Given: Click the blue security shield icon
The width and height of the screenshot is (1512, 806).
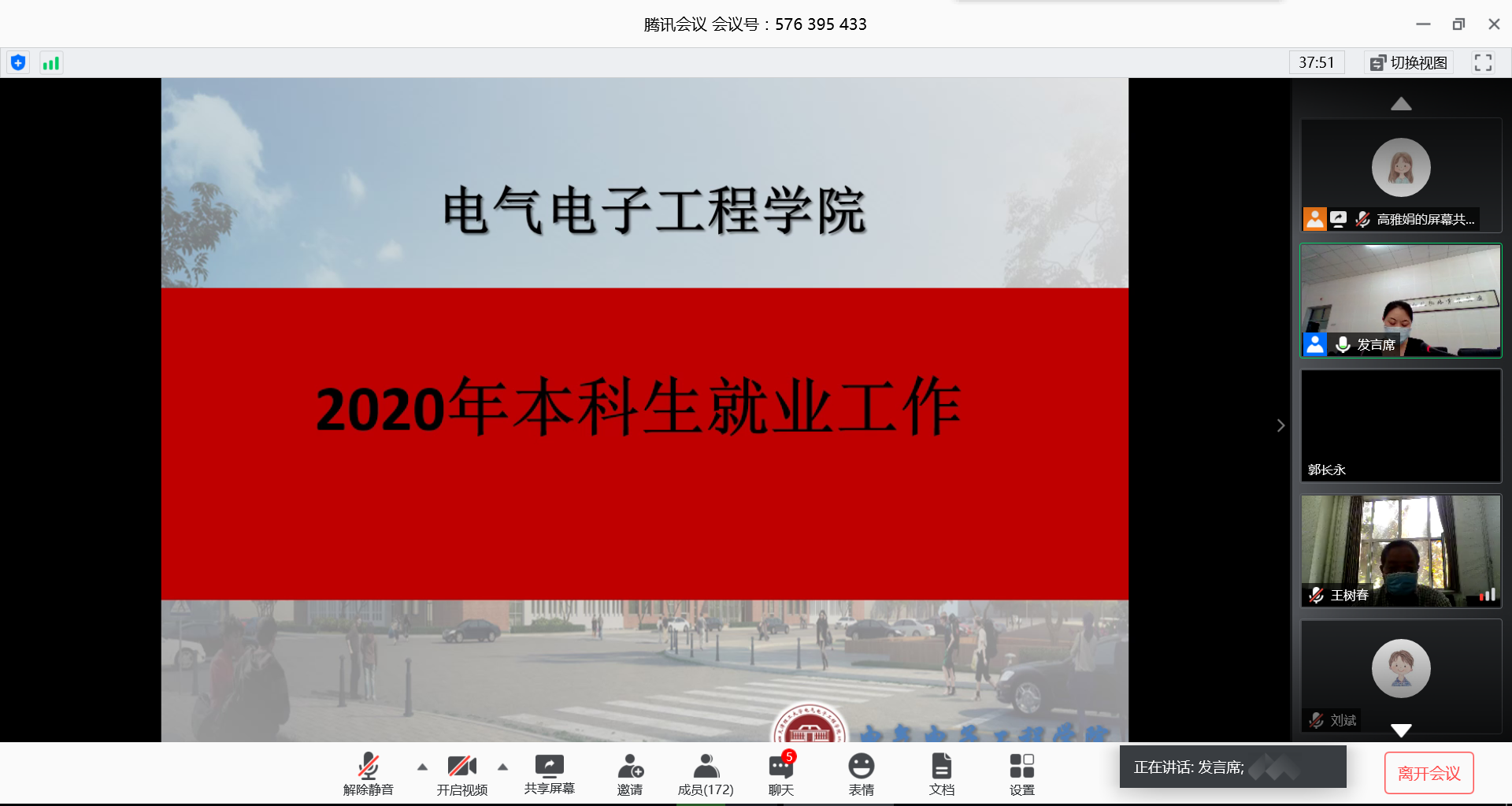Looking at the screenshot, I should click(18, 63).
